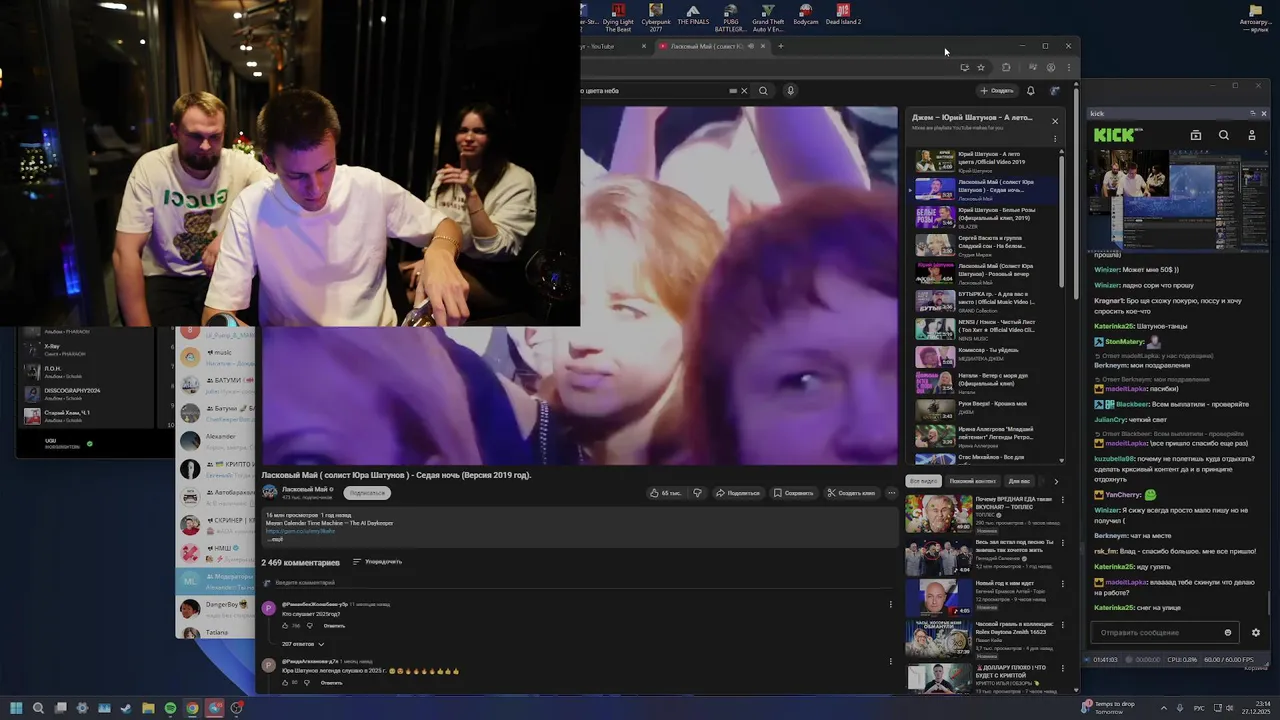Open Chrome from the taskbar

tap(192, 708)
